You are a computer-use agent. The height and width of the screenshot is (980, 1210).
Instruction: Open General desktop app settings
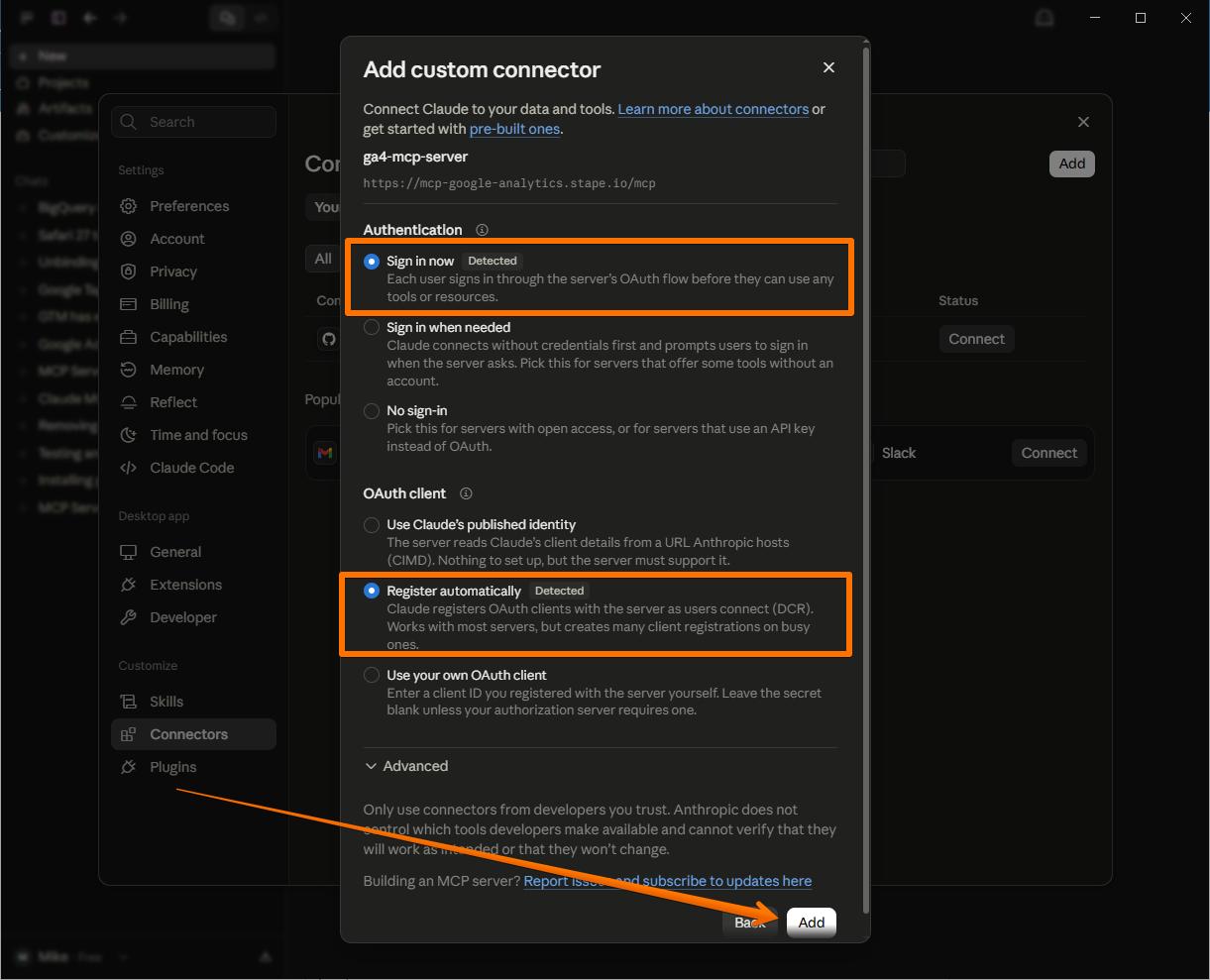[194, 552]
